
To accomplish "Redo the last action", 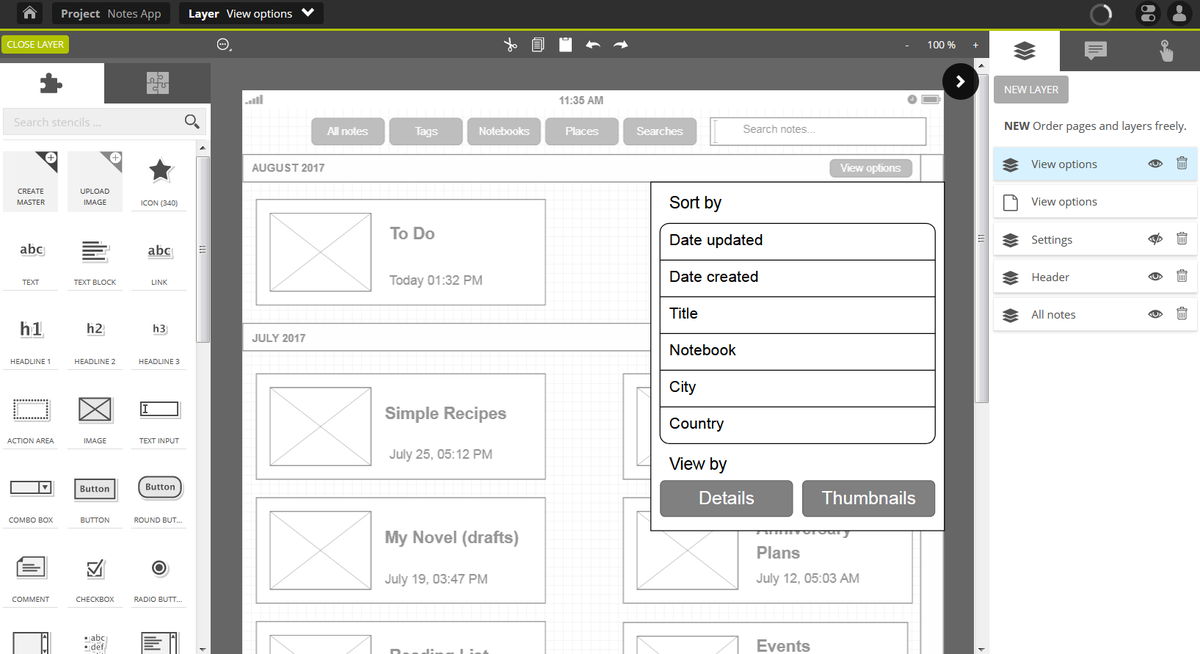I will pos(620,45).
